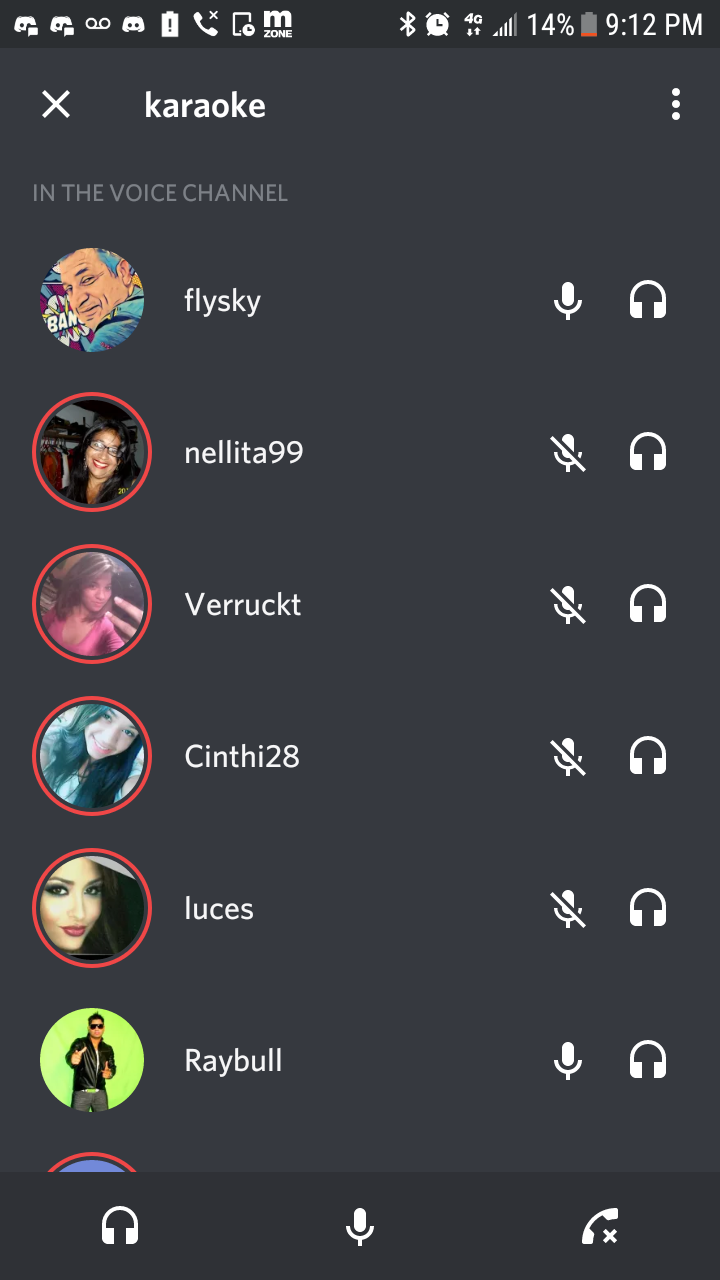Toggle your mute with bottom microphone button
The height and width of the screenshot is (1280, 720).
360,1226
